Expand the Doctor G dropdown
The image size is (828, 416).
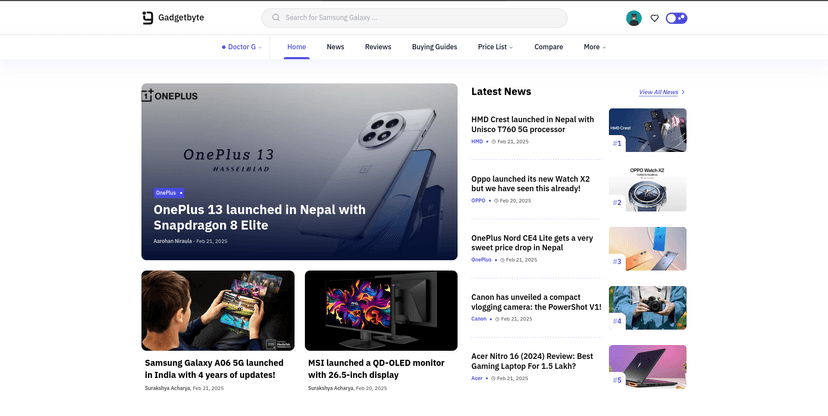coord(241,47)
